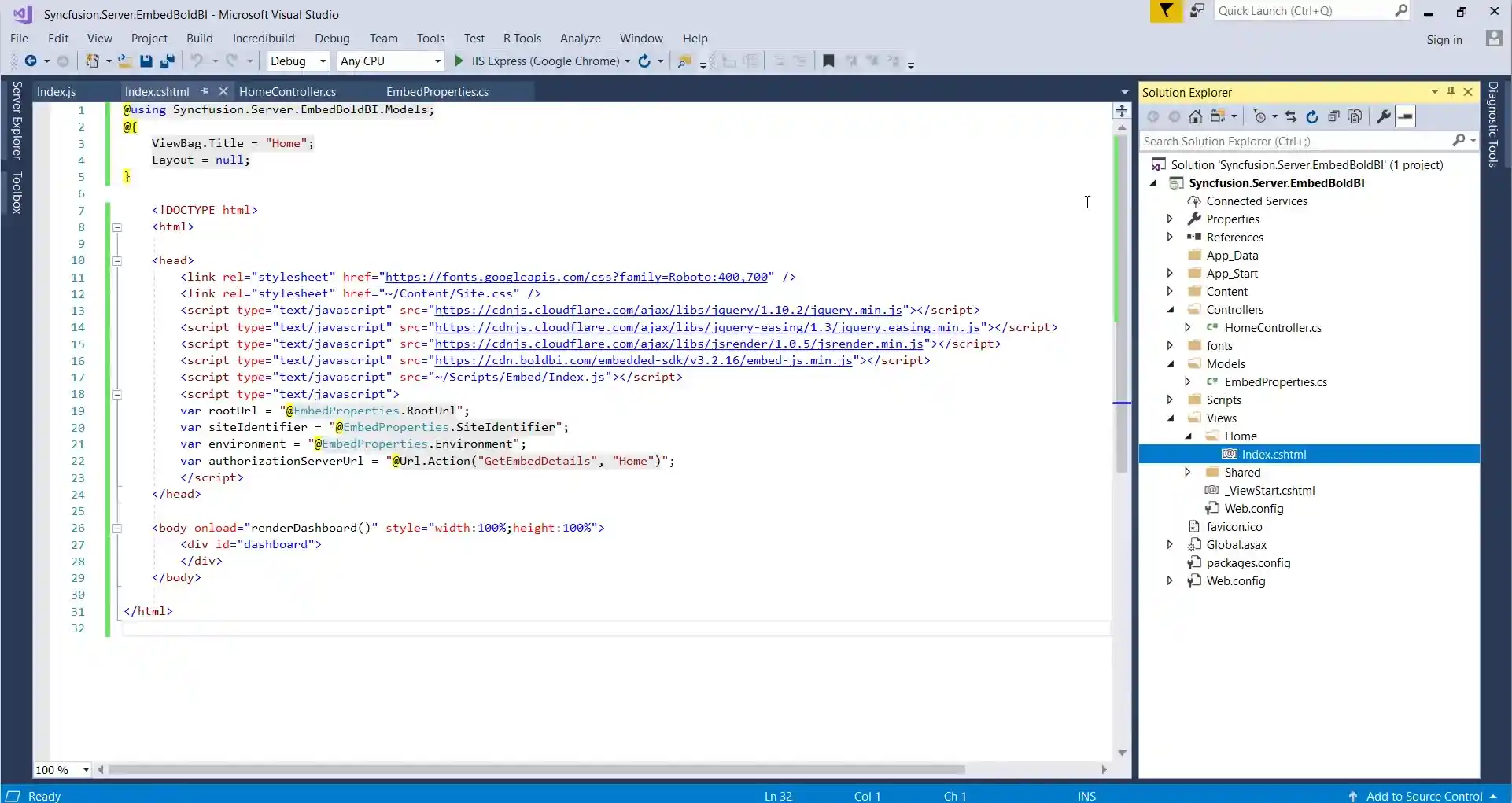The width and height of the screenshot is (1512, 803).
Task: Click Collapse All in Solution Explorer toolbar
Action: pyautogui.click(x=1333, y=117)
